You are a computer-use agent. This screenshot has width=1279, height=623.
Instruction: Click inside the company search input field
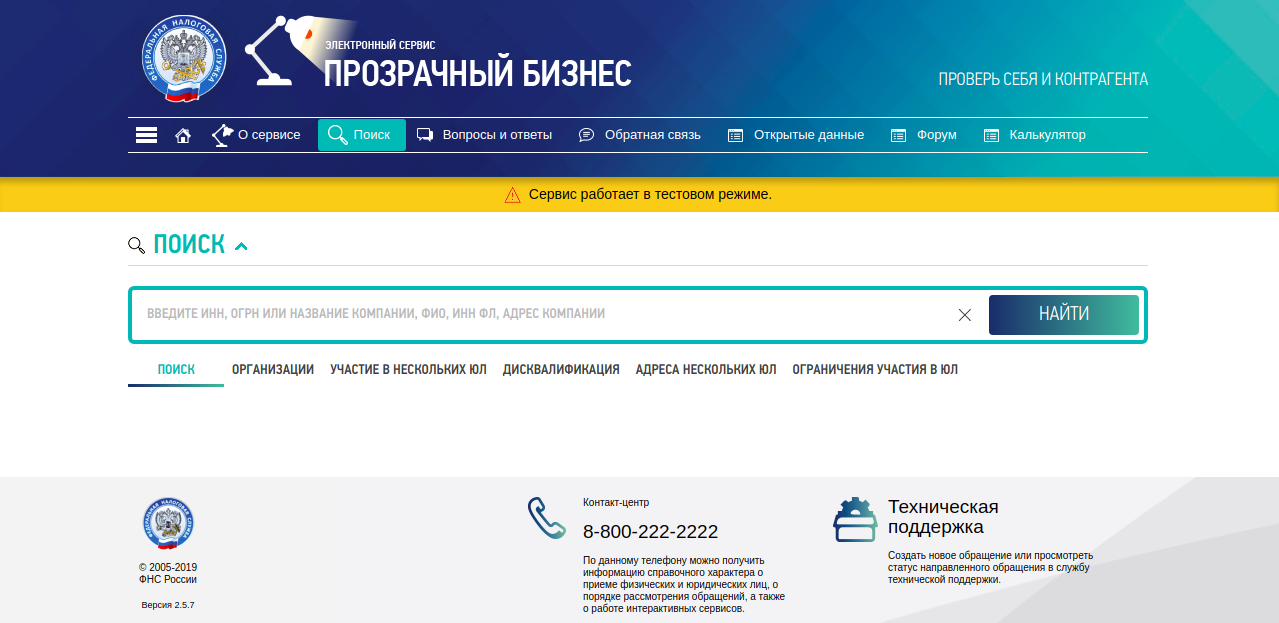500,313
